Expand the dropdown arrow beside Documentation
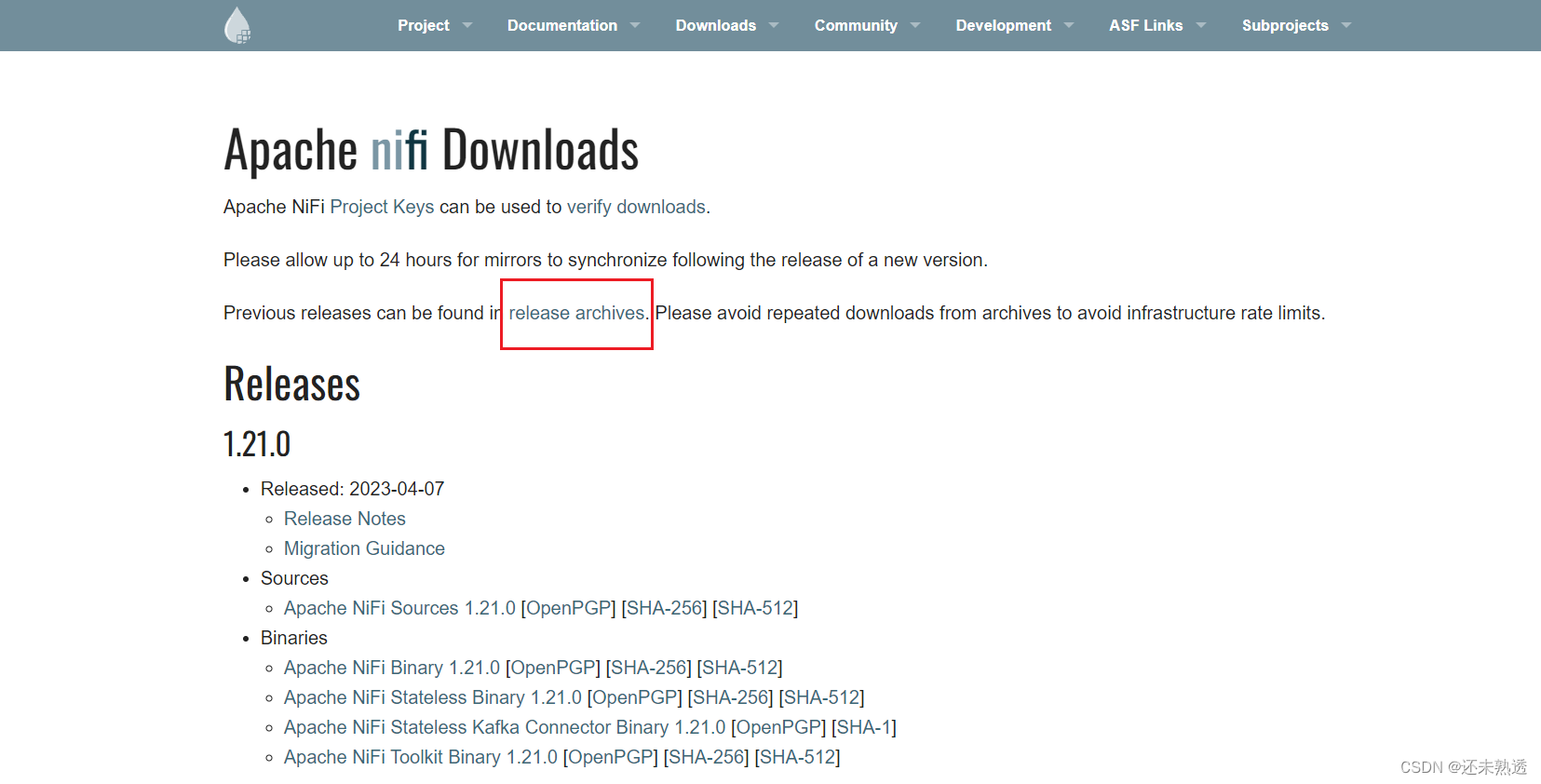 [x=635, y=25]
